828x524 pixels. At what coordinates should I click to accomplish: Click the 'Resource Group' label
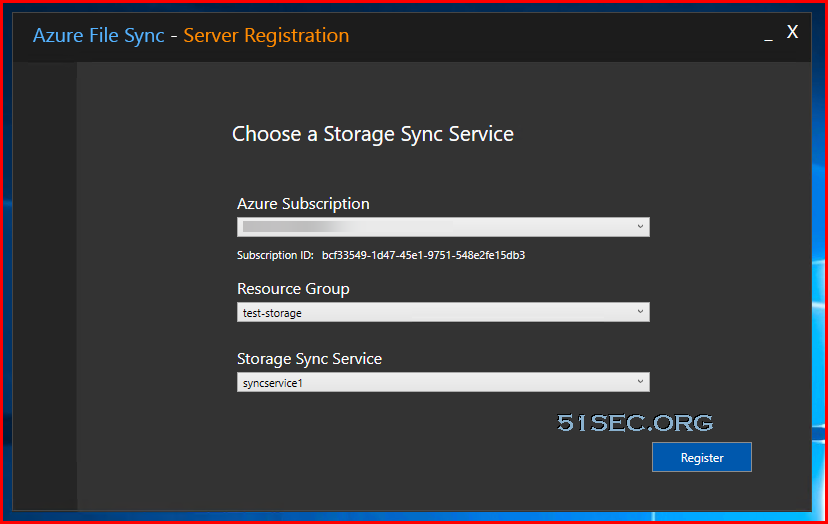tap(293, 289)
